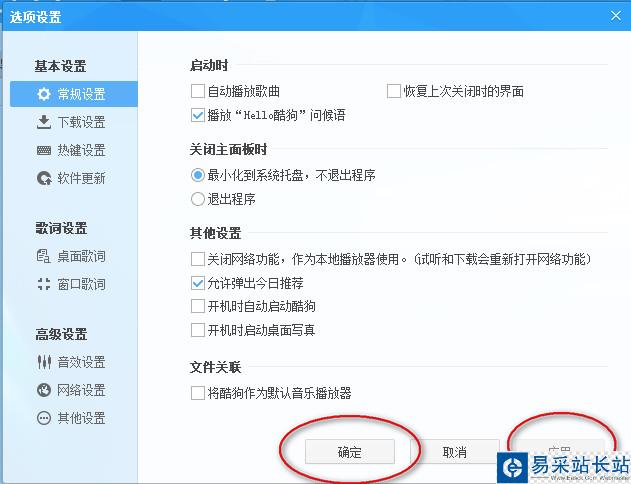Tick 开机时启动桌面写真
Image resolution: width=631 pixels, height=484 pixels.
tap(198, 330)
